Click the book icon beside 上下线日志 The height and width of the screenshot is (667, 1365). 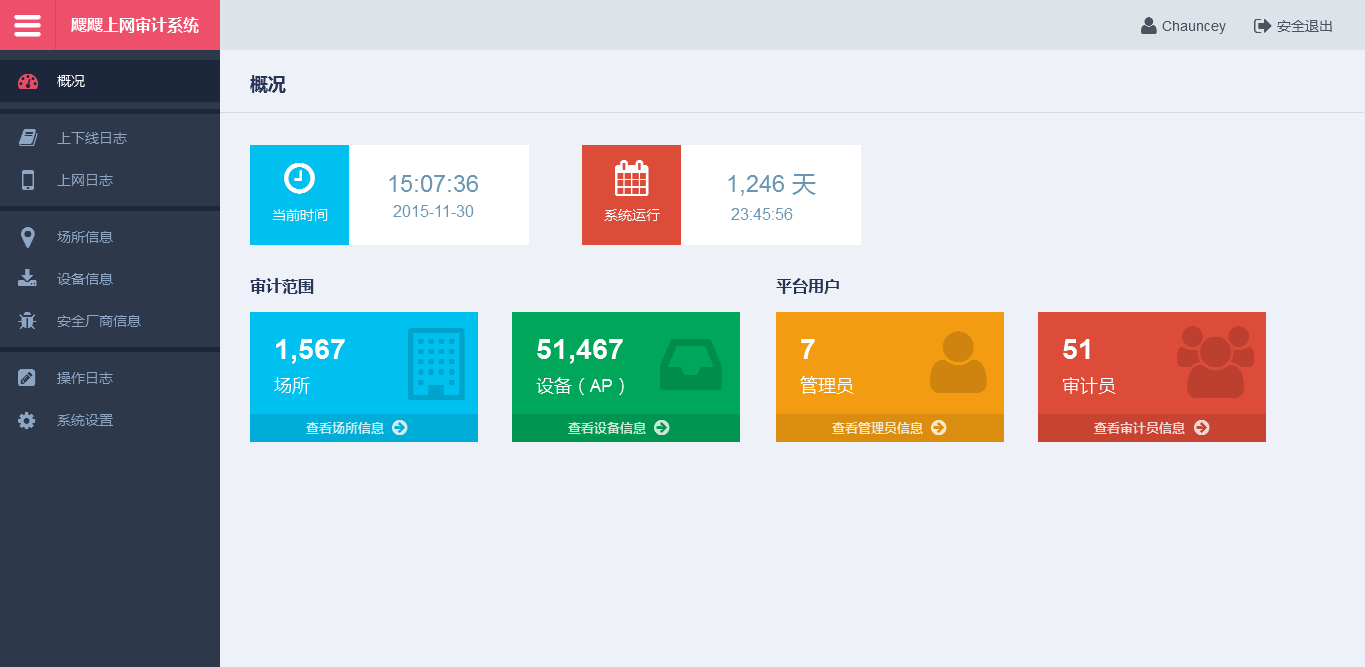[x=28, y=138]
